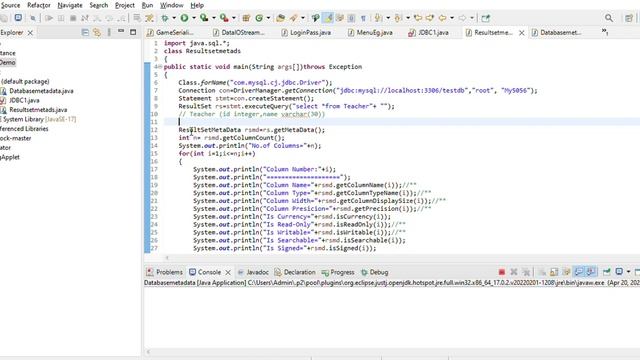640x360 pixels.
Task: Place cursor on empty editor line 11
Action: coord(402,122)
